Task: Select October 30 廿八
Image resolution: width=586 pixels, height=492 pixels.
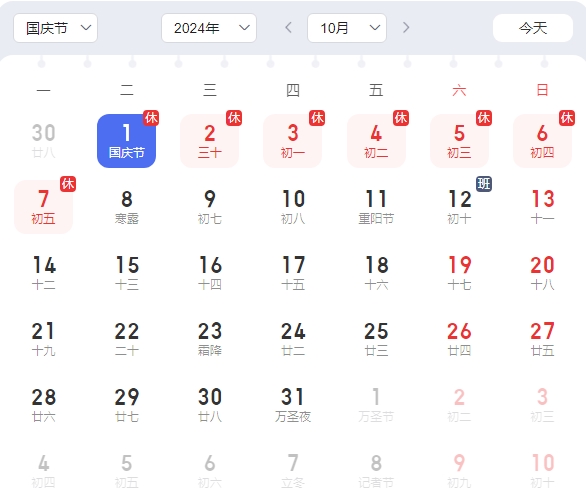Action: pyautogui.click(x=210, y=405)
